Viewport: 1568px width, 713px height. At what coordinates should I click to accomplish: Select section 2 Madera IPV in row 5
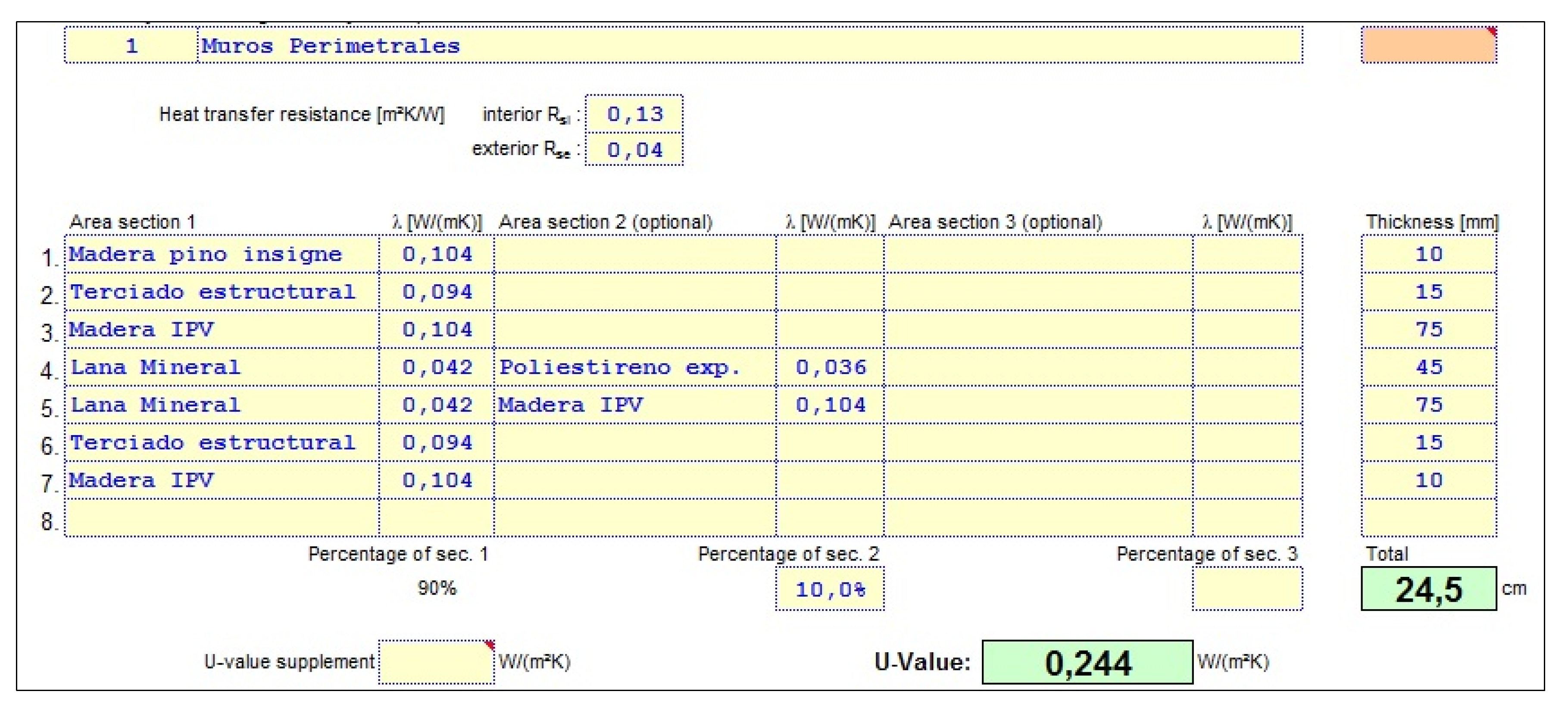coord(635,405)
